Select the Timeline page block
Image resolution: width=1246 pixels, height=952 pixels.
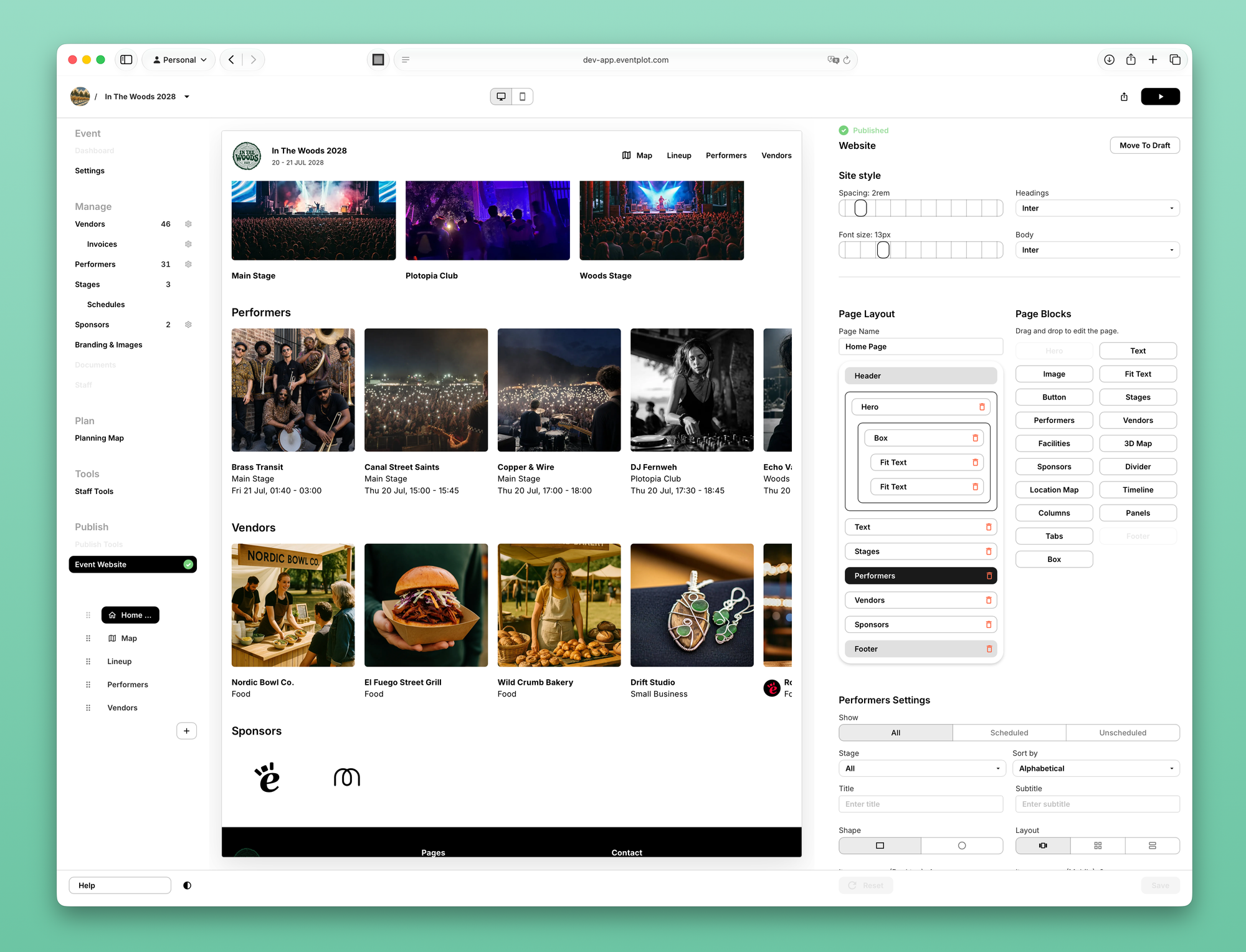click(x=1138, y=490)
